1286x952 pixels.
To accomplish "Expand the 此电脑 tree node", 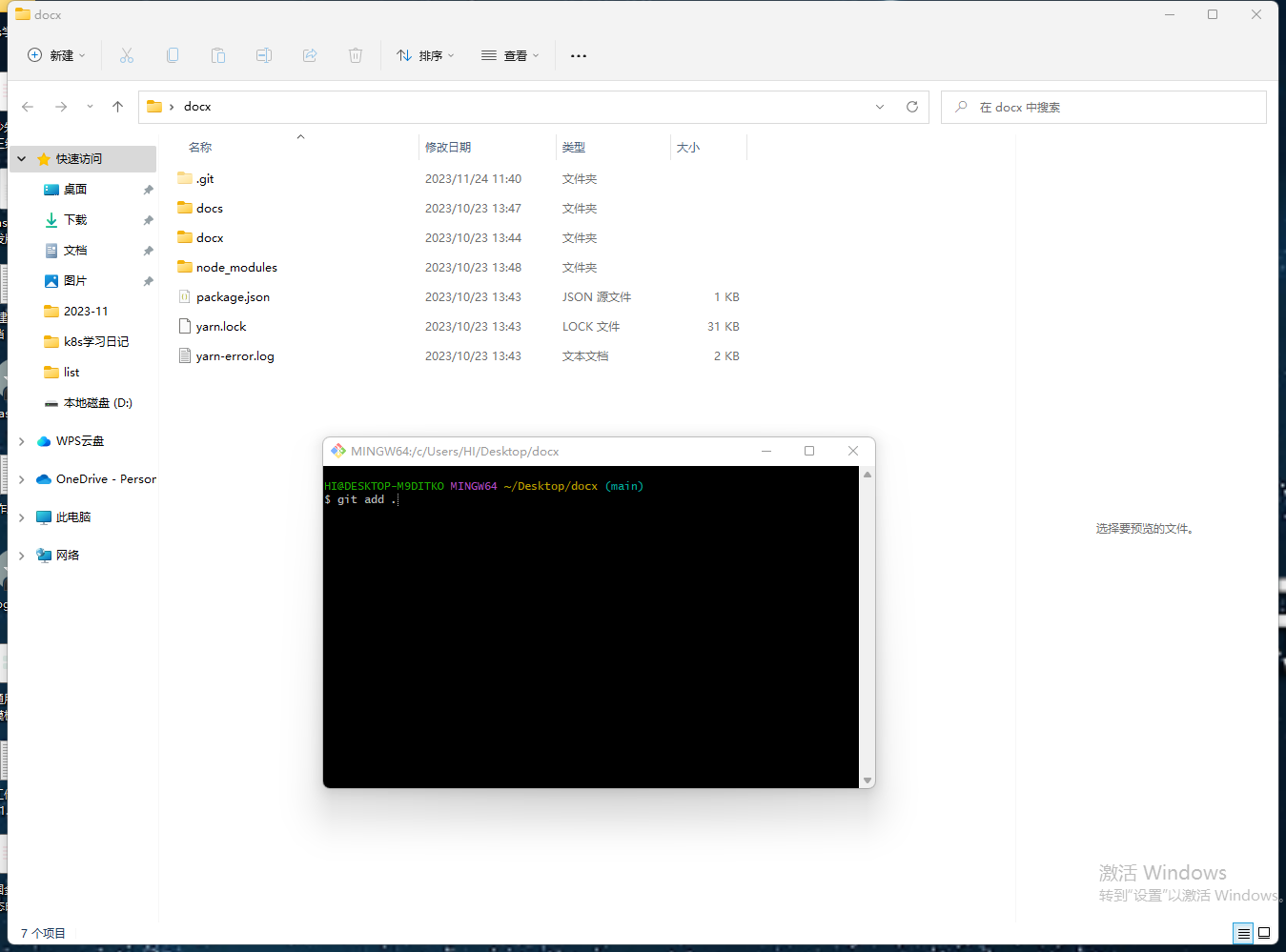I will (x=22, y=517).
